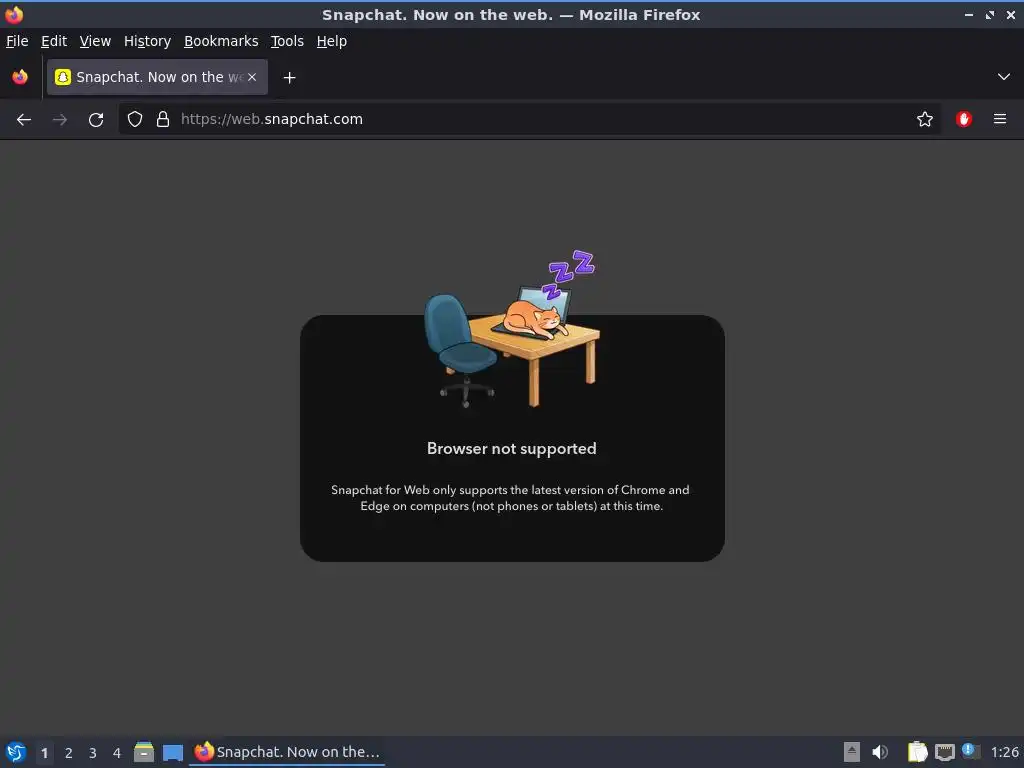
Task: Open Firefox View pinned icon
Action: click(x=20, y=77)
